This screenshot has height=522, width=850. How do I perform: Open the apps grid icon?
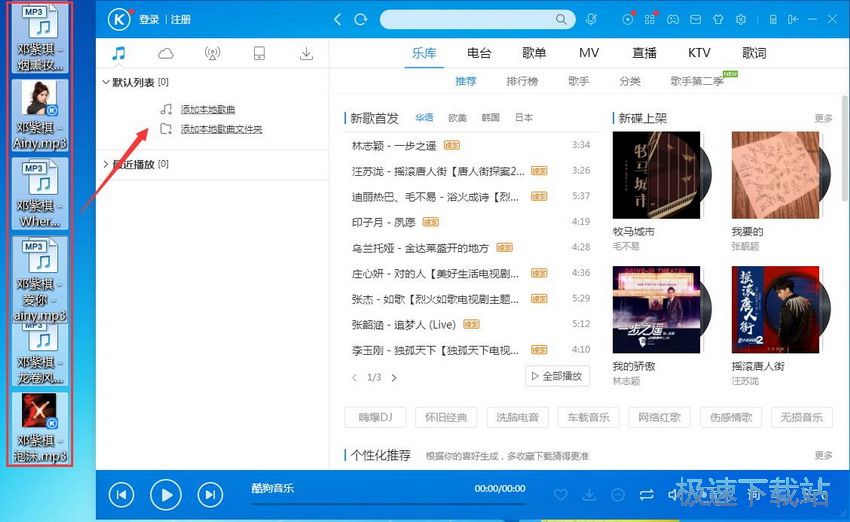(649, 20)
